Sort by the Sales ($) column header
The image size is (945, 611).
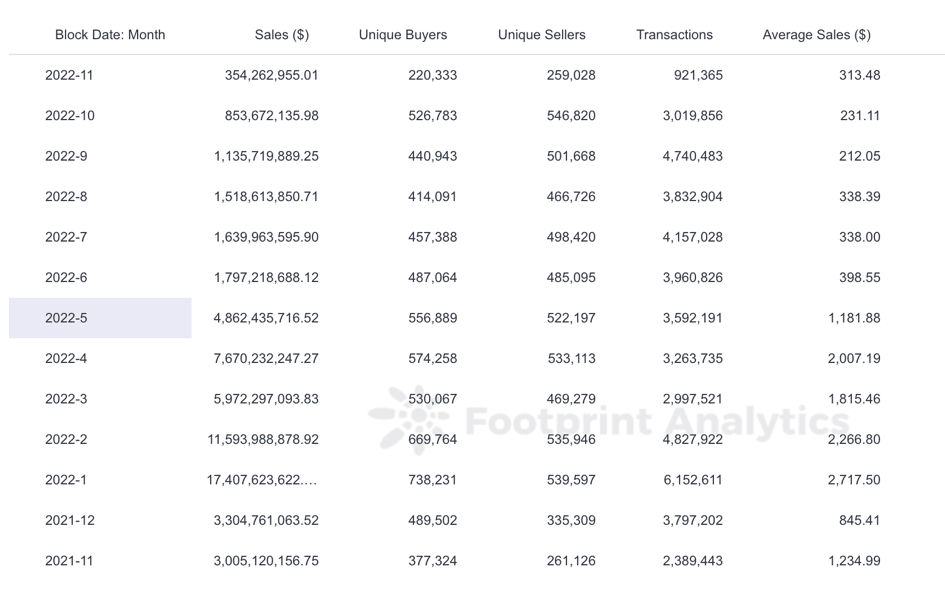point(282,35)
